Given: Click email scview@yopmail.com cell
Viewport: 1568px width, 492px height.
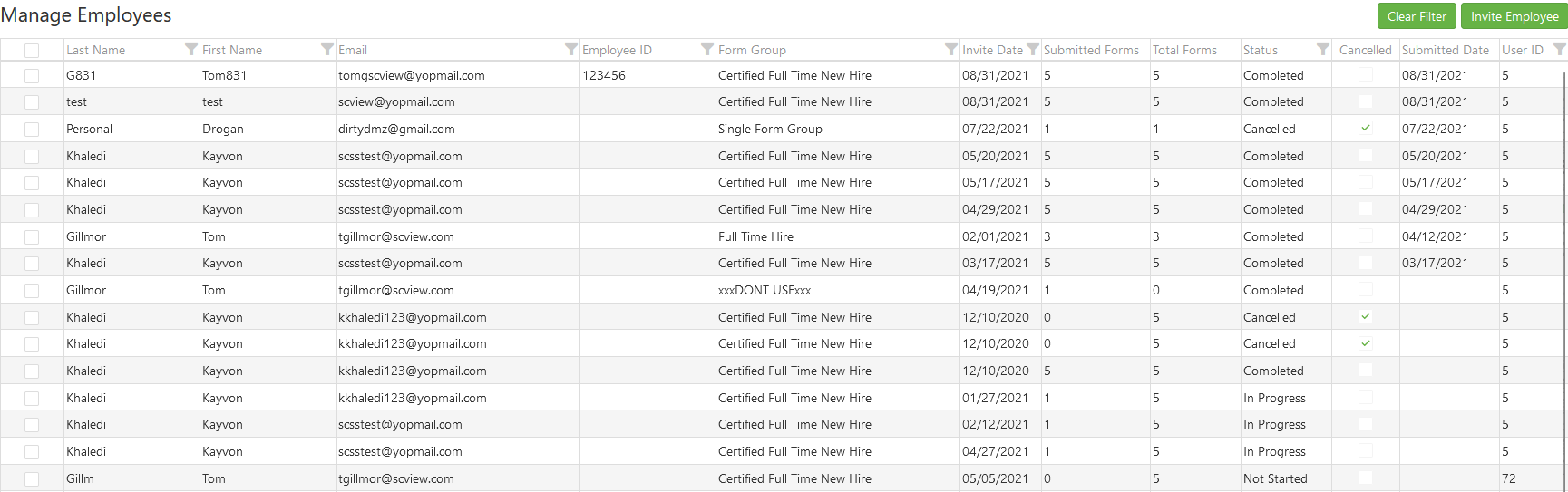Looking at the screenshot, I should point(396,101).
